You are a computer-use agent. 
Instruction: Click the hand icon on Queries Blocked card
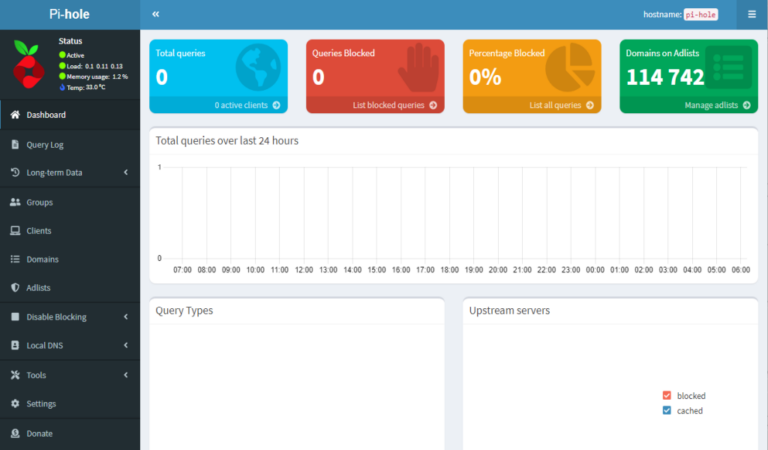tap(419, 68)
